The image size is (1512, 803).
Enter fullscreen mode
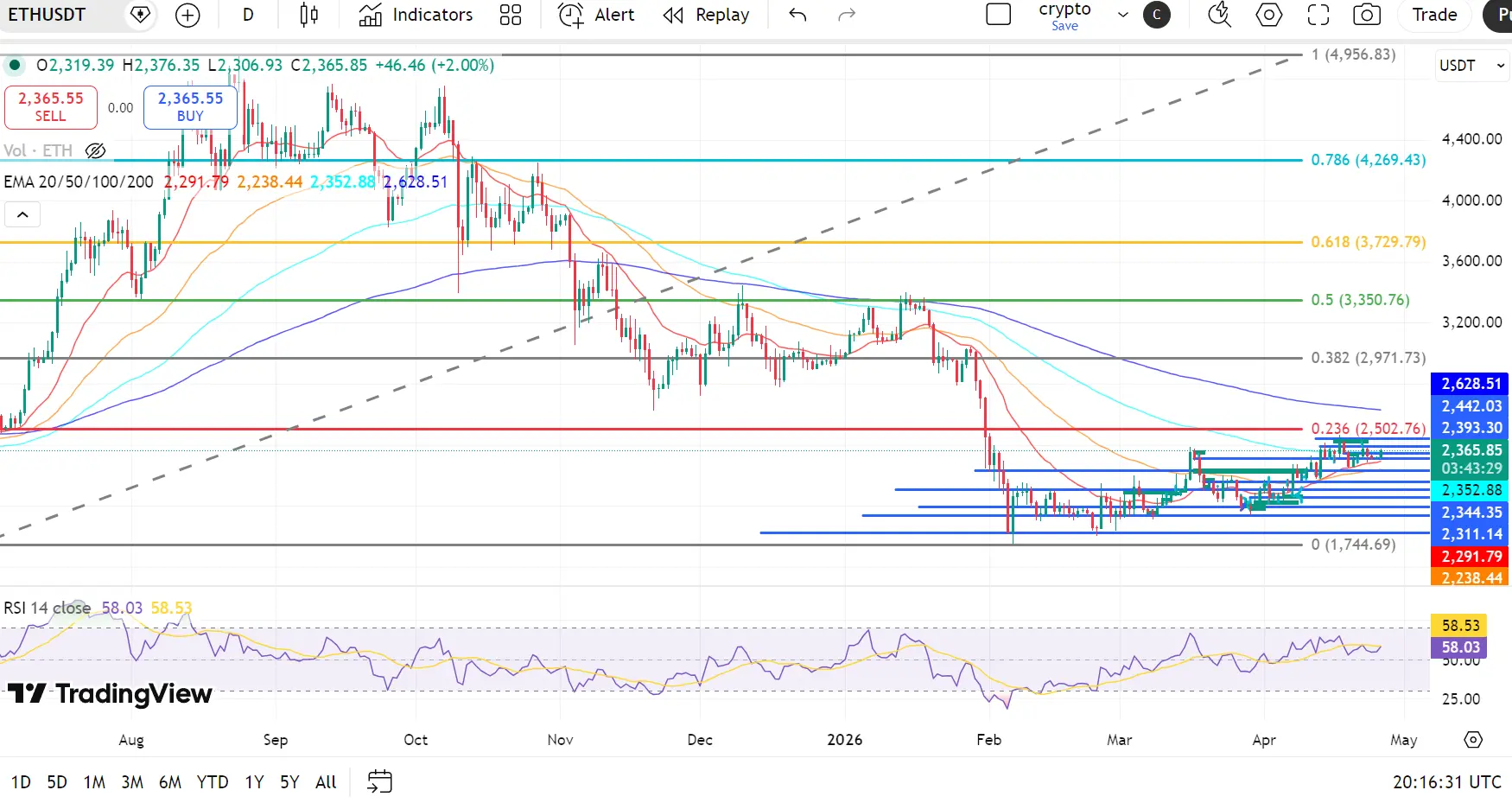(x=1318, y=15)
